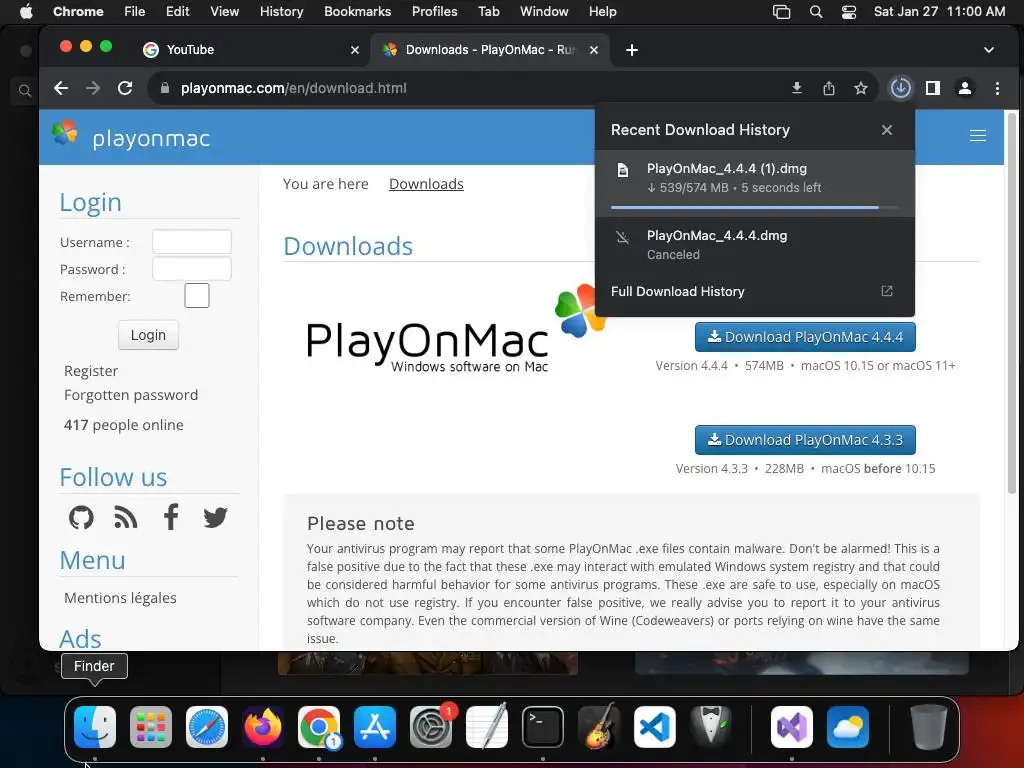
Task: Open PlayOnMac GitHub icon under Follow us
Action: pos(81,517)
